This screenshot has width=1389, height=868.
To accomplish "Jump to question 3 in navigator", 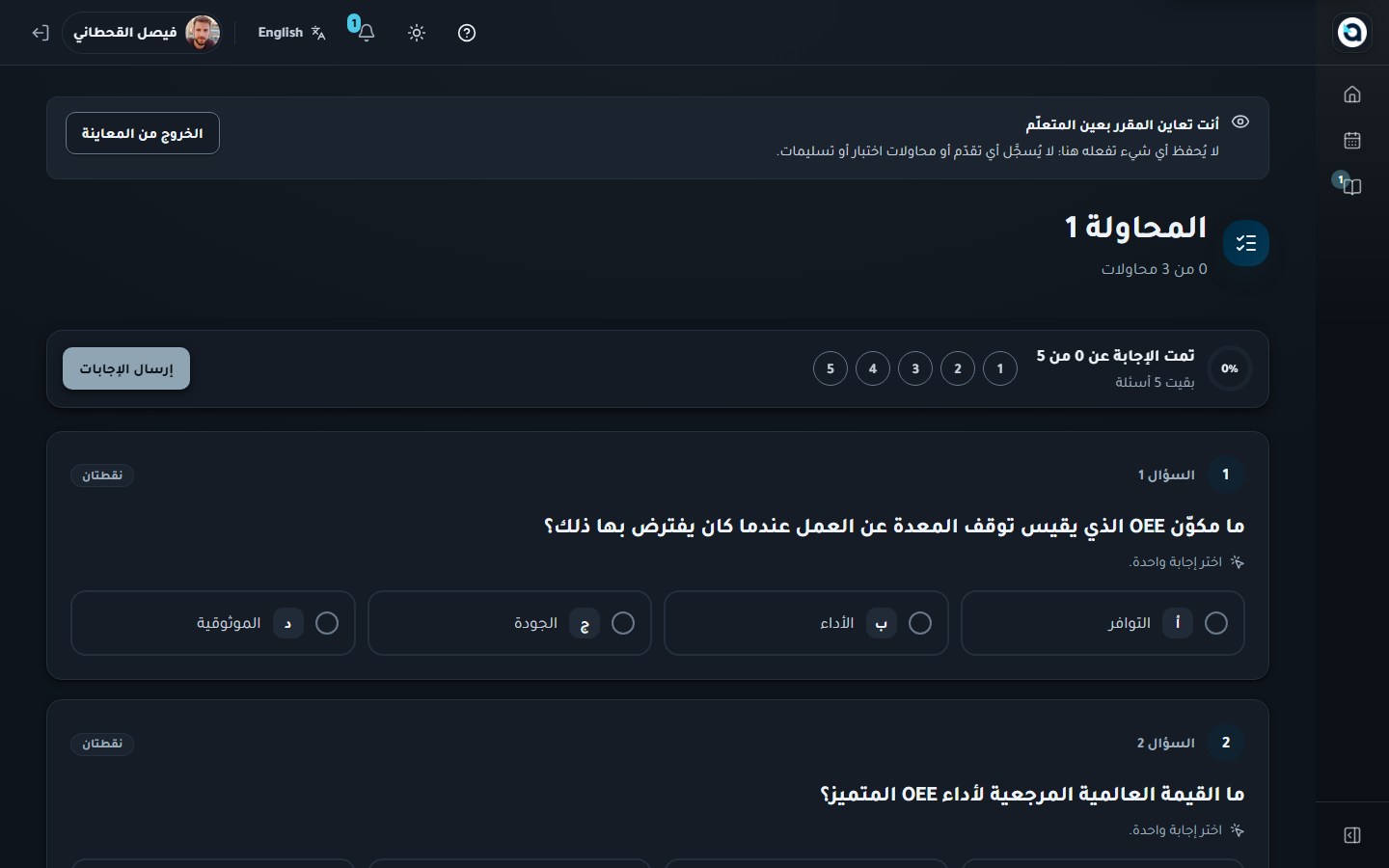I will pos(915,368).
